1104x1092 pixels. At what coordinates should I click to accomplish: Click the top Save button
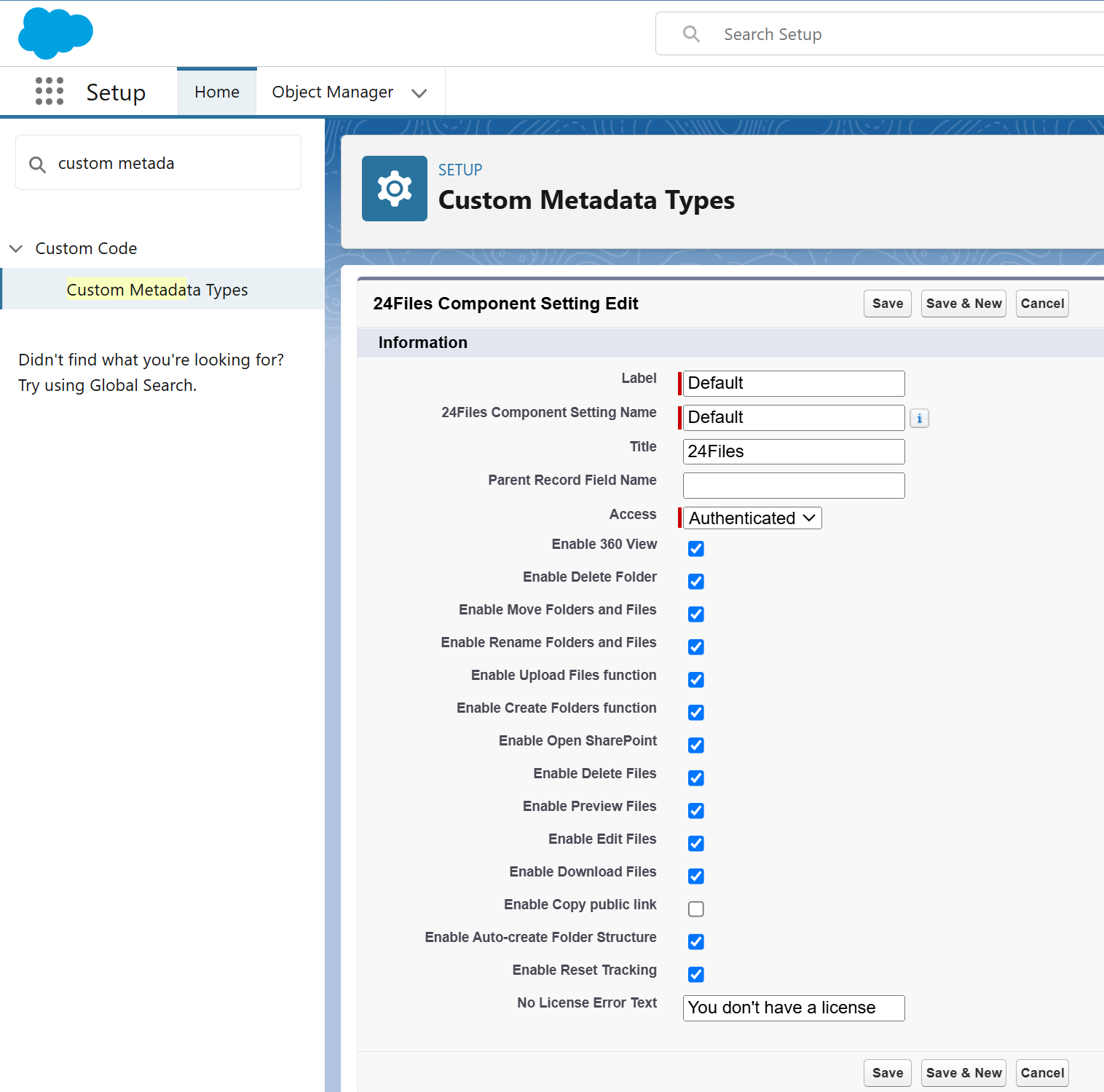point(887,304)
